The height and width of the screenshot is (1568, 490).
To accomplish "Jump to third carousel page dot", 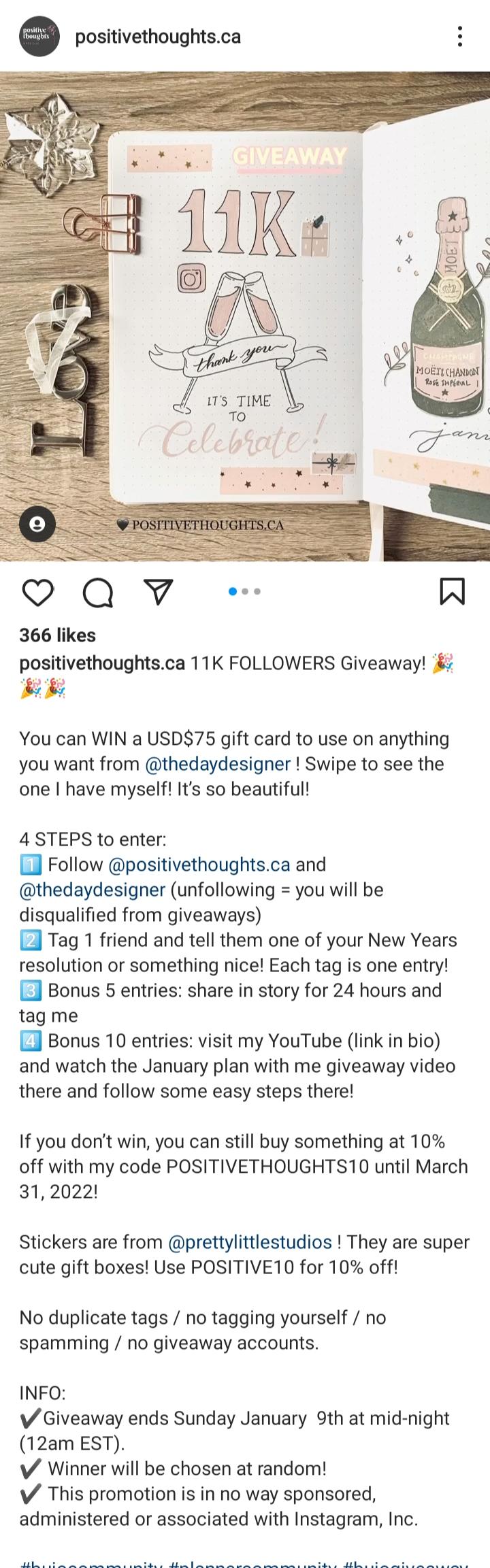I will tap(257, 591).
